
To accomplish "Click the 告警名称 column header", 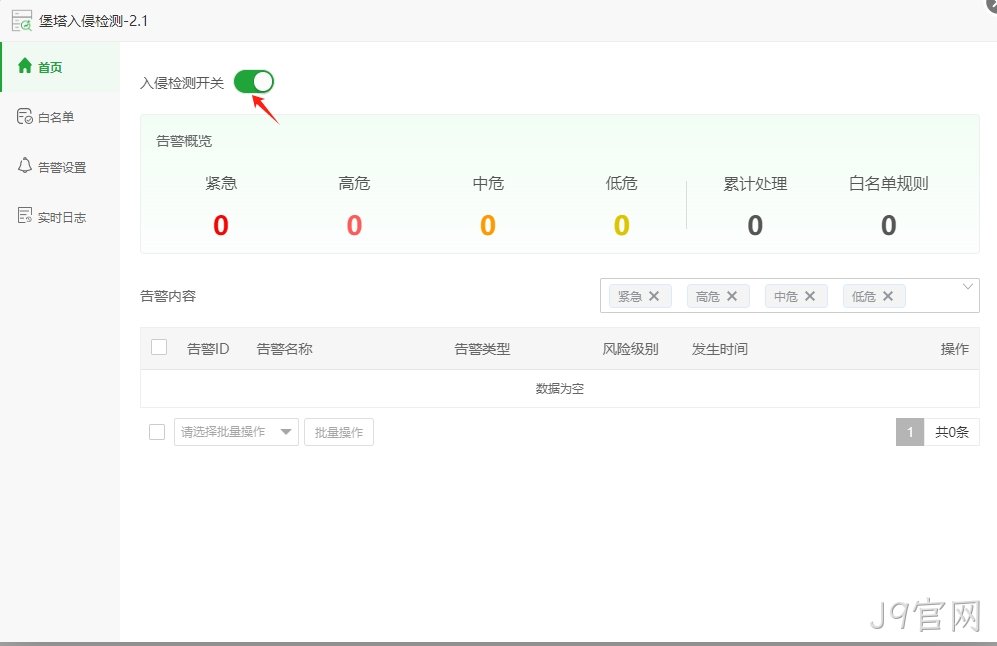I will (284, 349).
